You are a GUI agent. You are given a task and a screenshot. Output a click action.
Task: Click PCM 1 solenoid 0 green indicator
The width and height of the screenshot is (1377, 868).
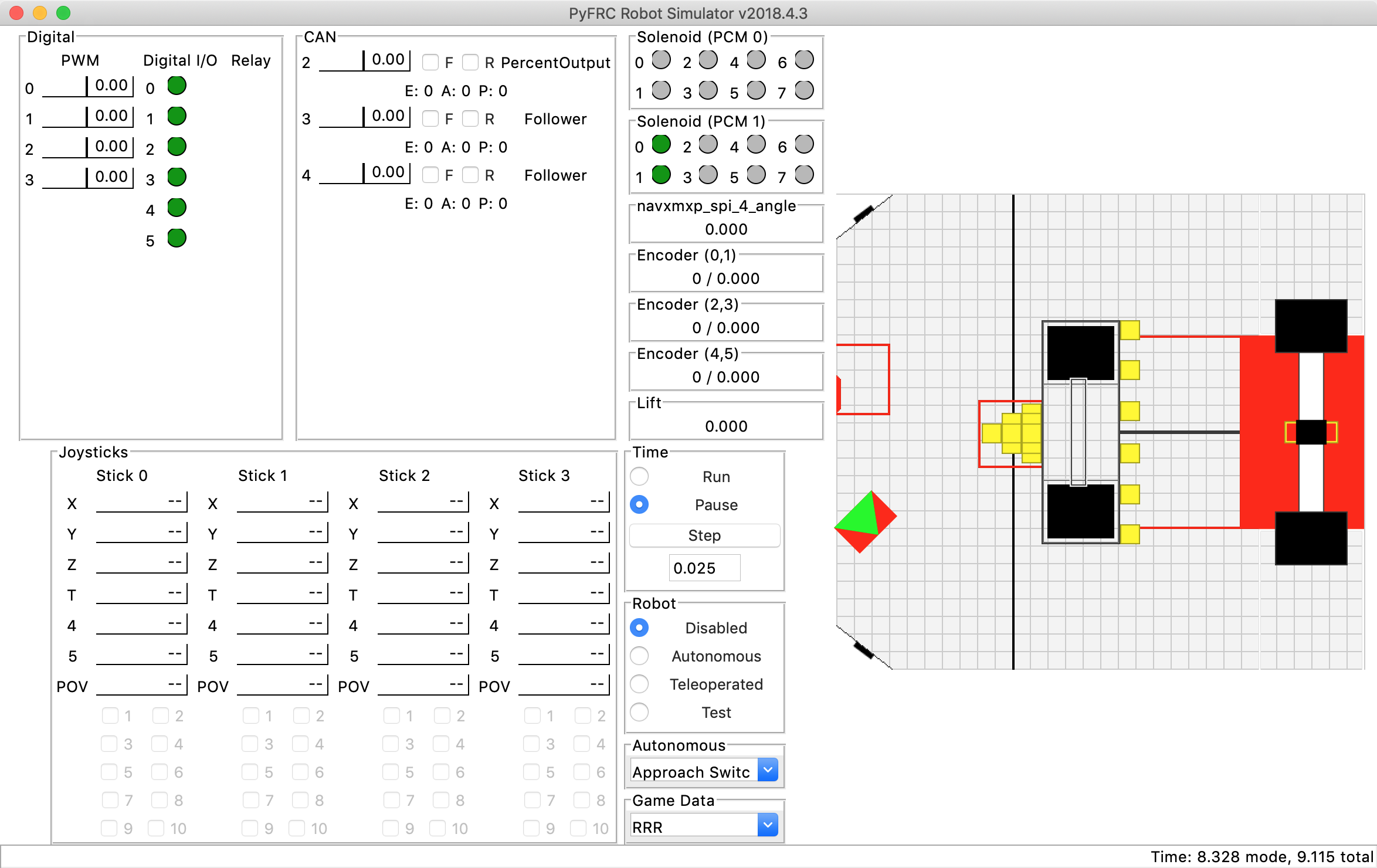point(661,144)
